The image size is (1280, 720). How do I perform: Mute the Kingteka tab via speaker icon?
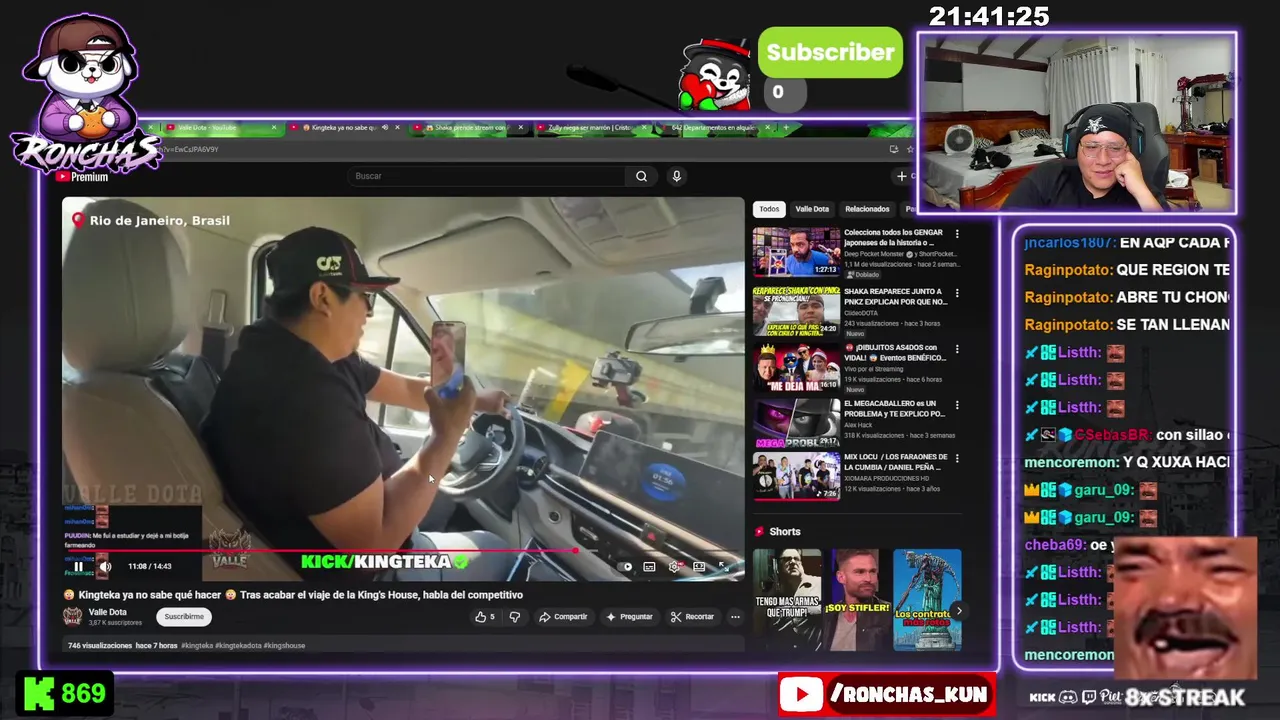pyautogui.click(x=385, y=128)
